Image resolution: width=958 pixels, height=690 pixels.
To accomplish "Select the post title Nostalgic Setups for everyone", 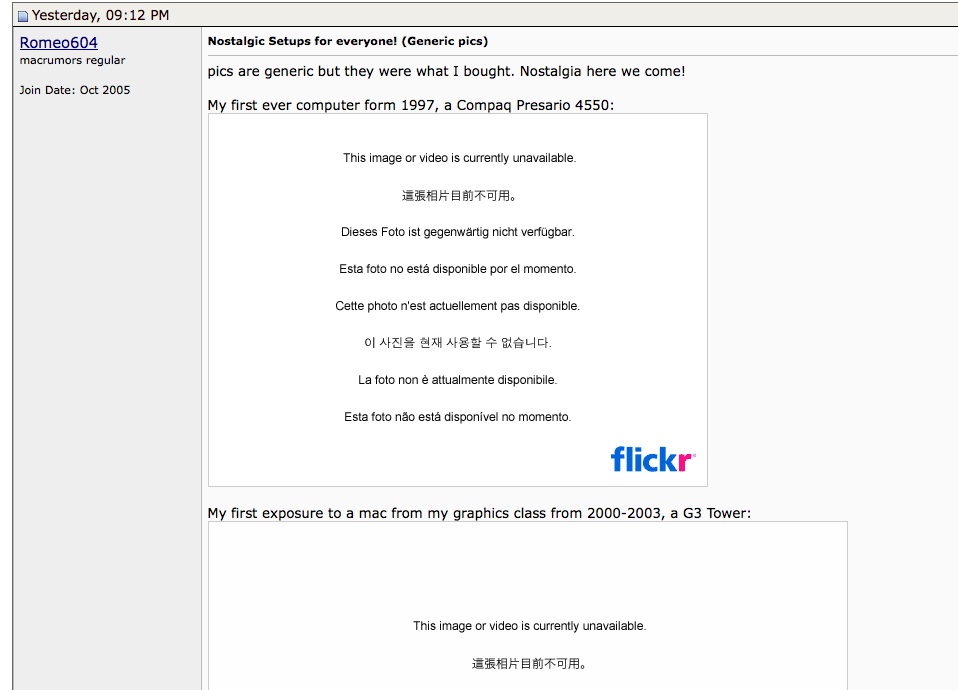I will tap(348, 41).
